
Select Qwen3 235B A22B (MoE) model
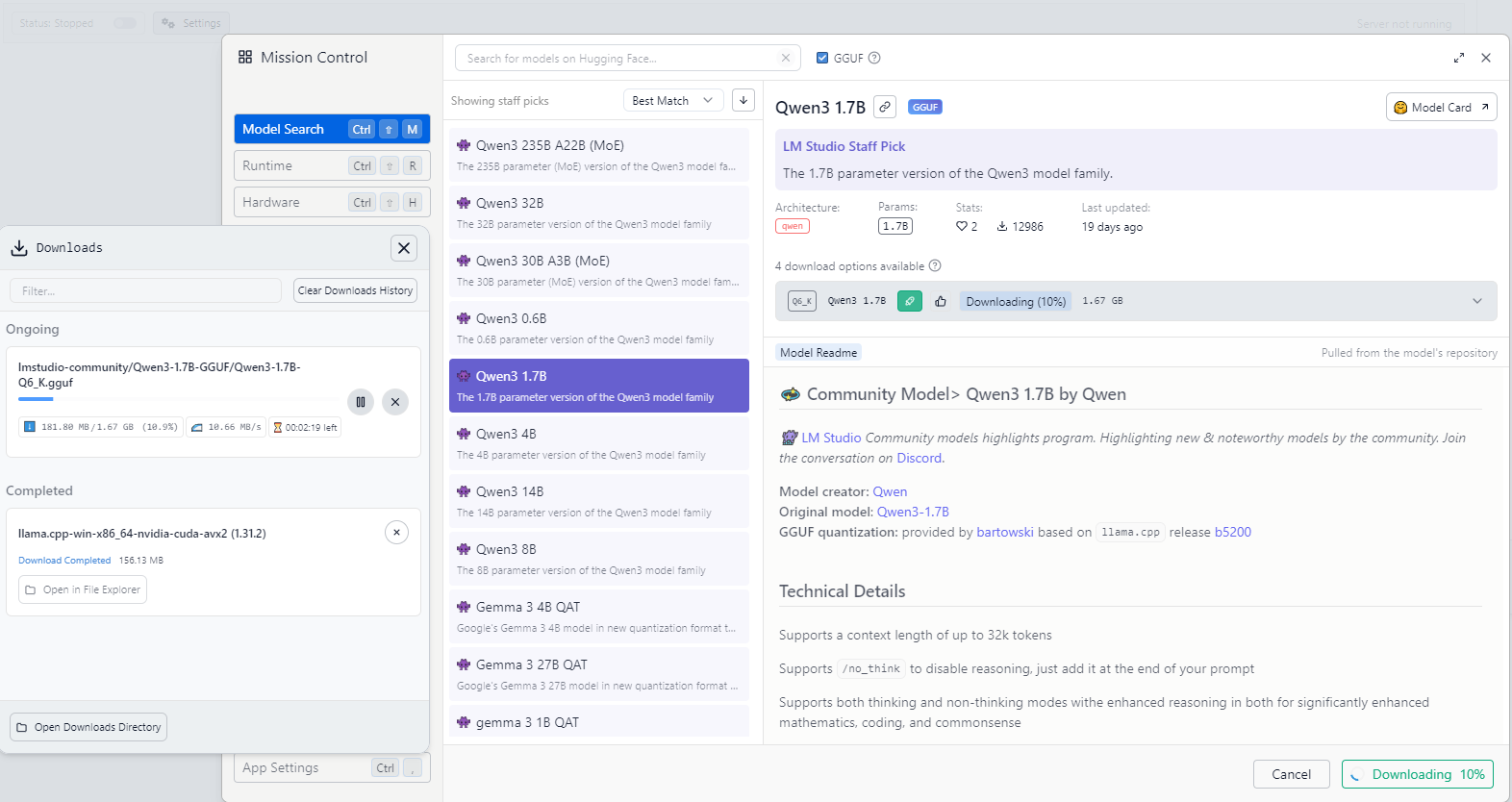[x=599, y=155]
